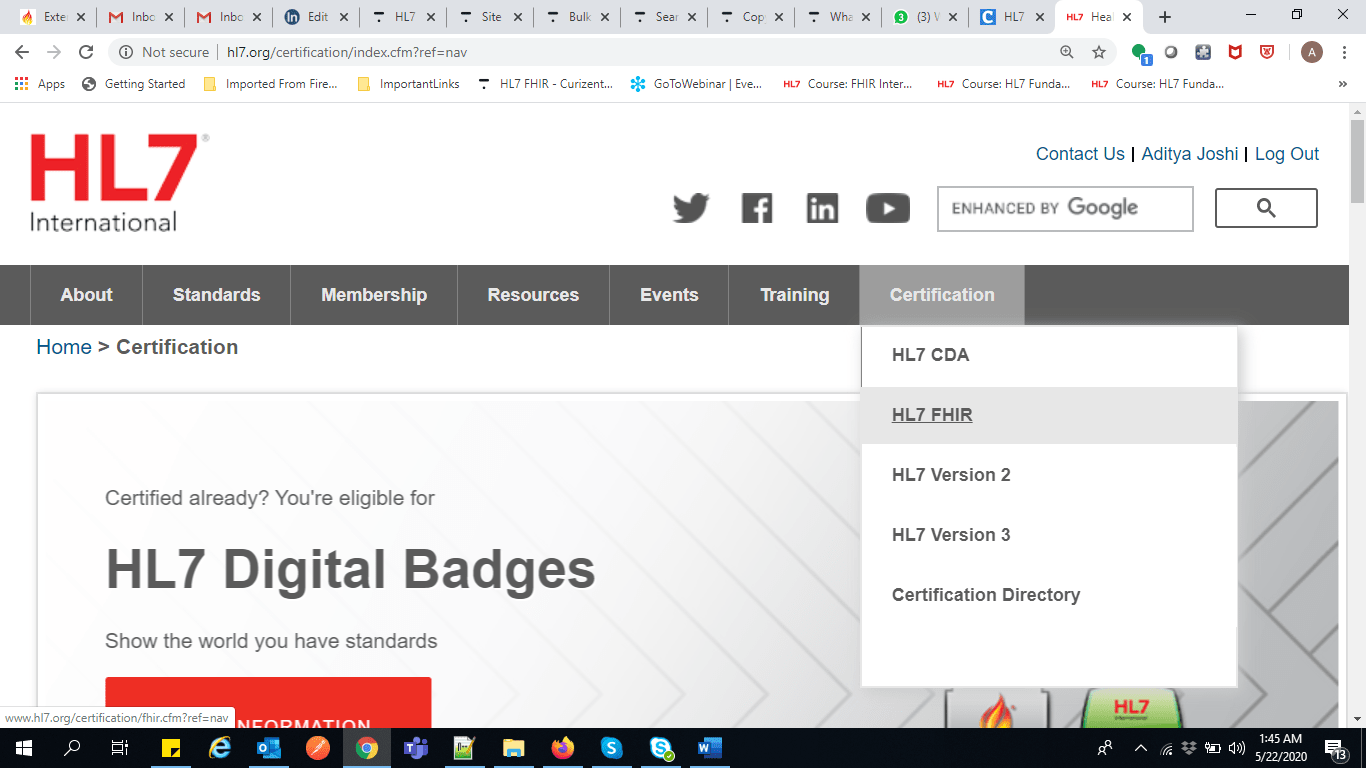The image size is (1366, 768).
Task: Open File Explorer from taskbar
Action: click(513, 748)
